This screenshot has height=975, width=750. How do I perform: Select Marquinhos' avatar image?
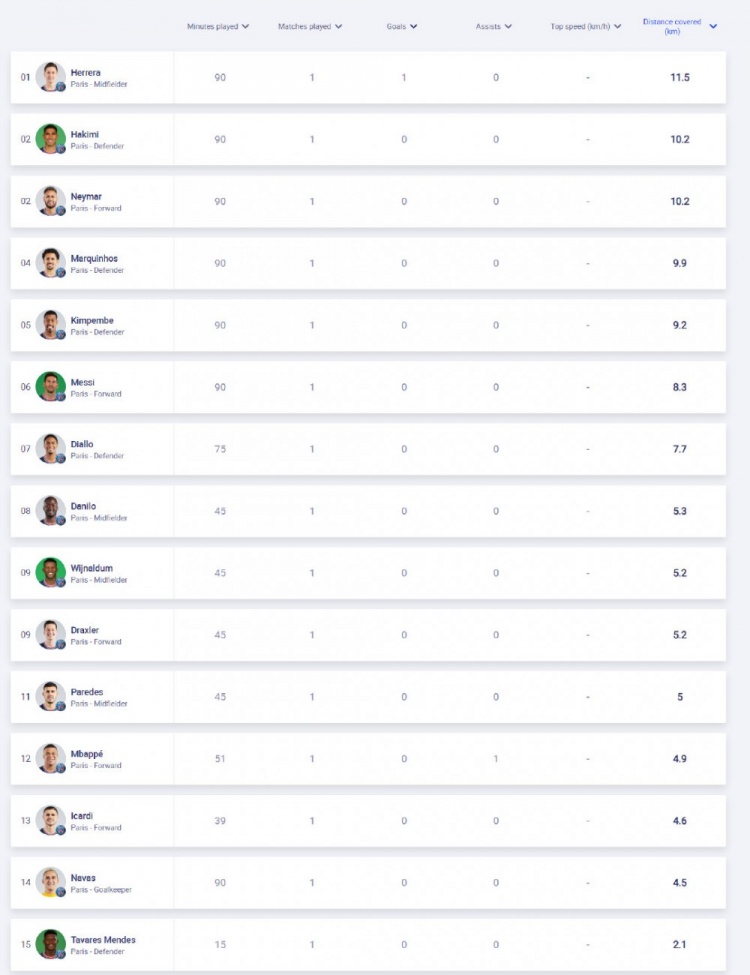[51, 263]
